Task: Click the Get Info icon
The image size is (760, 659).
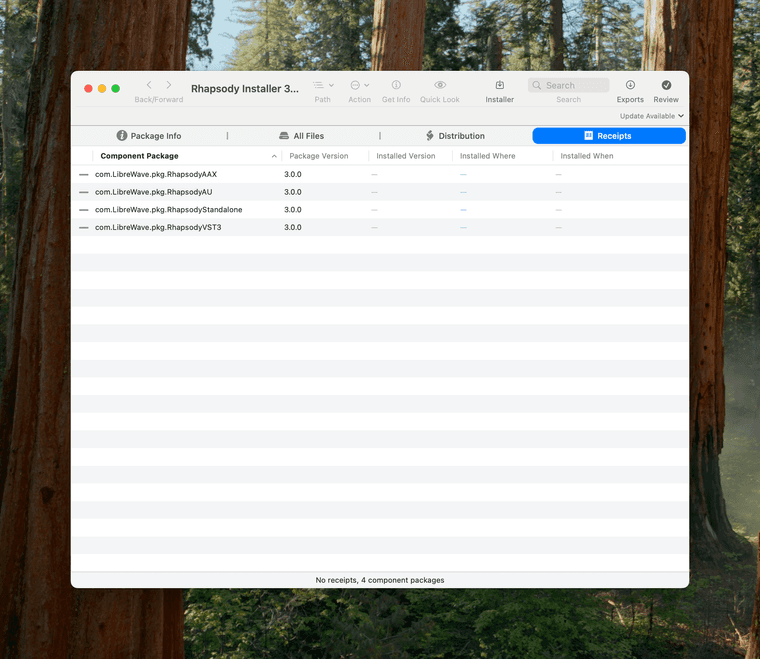Action: (x=396, y=85)
